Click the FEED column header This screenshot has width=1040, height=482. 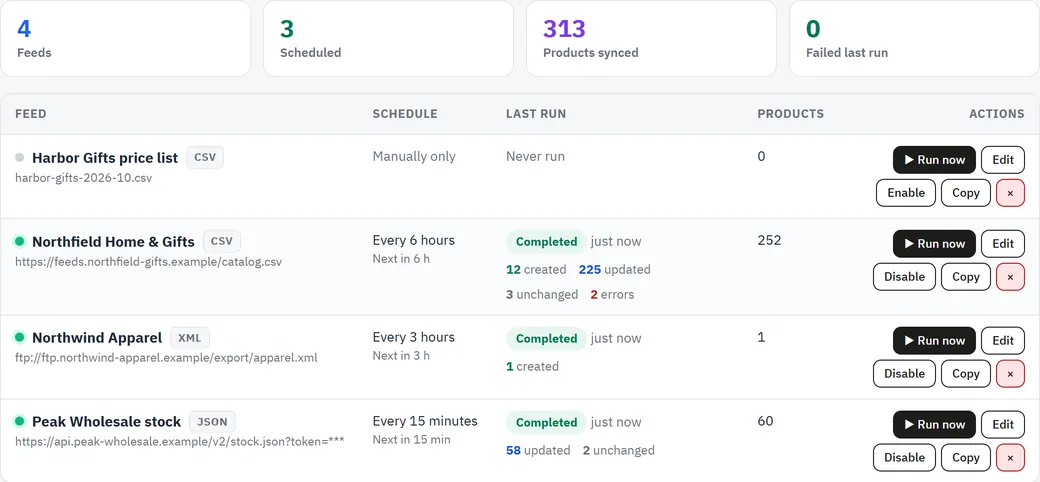(x=31, y=114)
